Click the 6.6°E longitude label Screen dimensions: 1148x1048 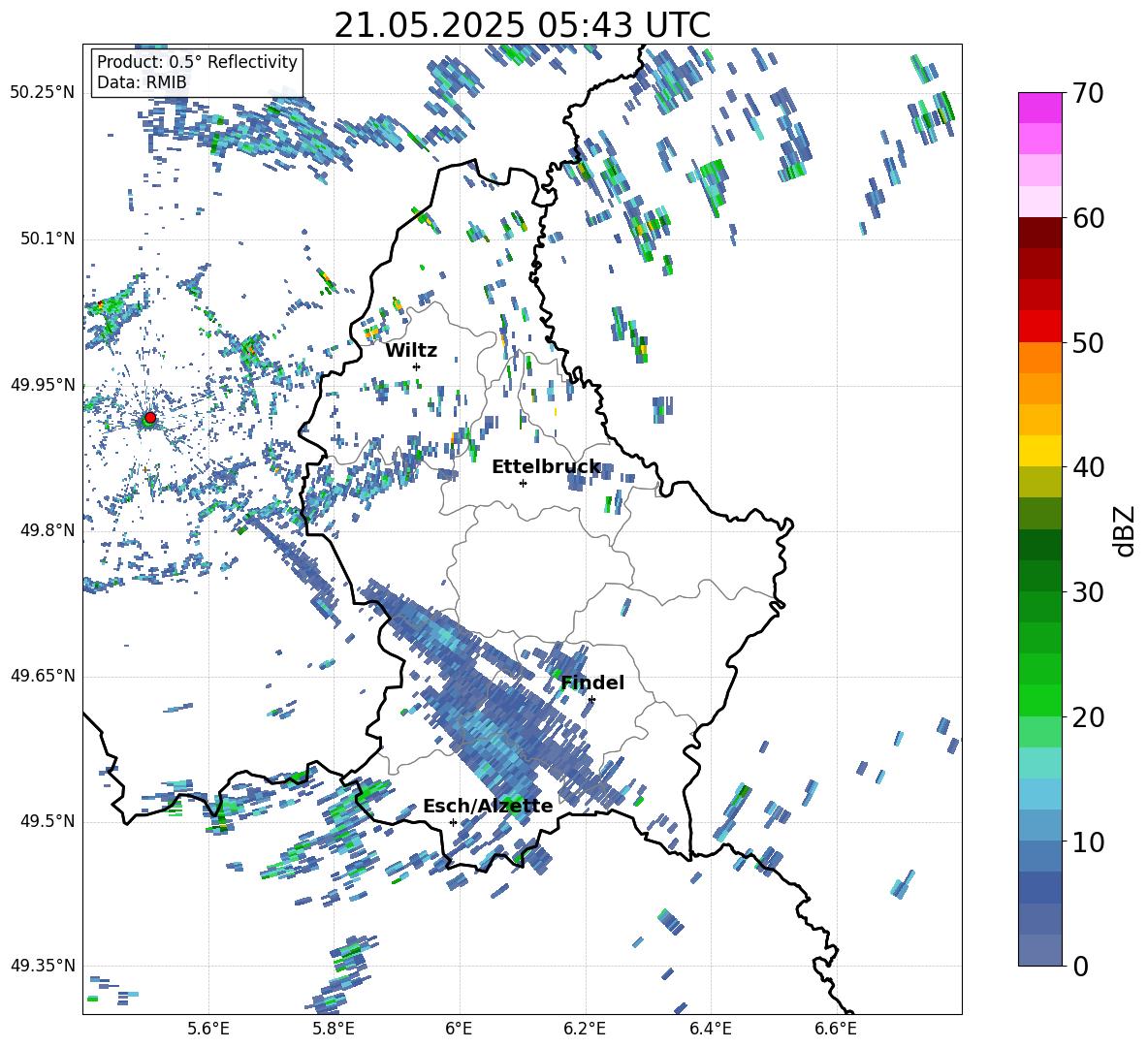(x=836, y=1029)
